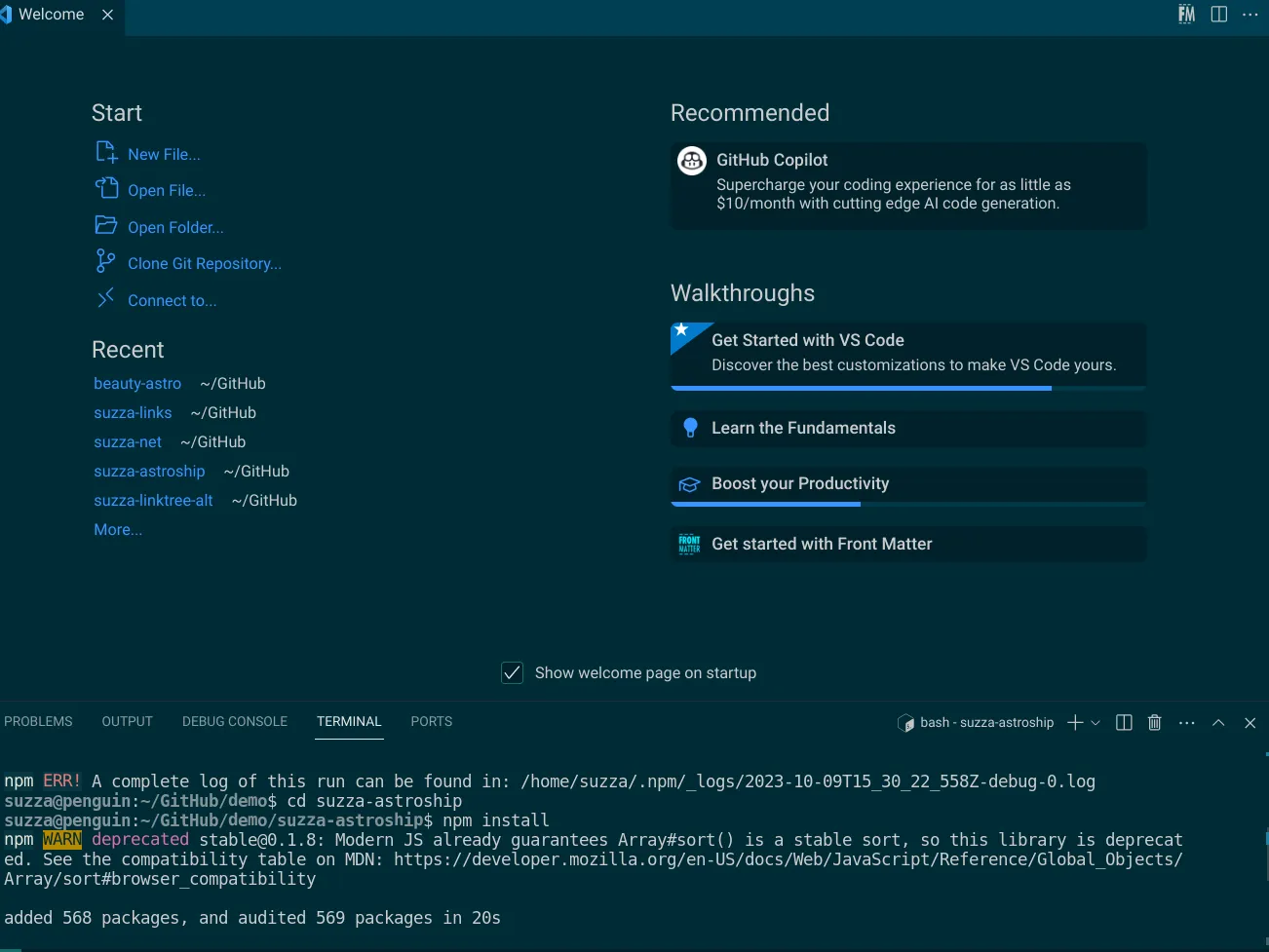Image resolution: width=1269 pixels, height=952 pixels.
Task: Click 'added 568 packages' terminal line
Action: pyautogui.click(x=252, y=918)
